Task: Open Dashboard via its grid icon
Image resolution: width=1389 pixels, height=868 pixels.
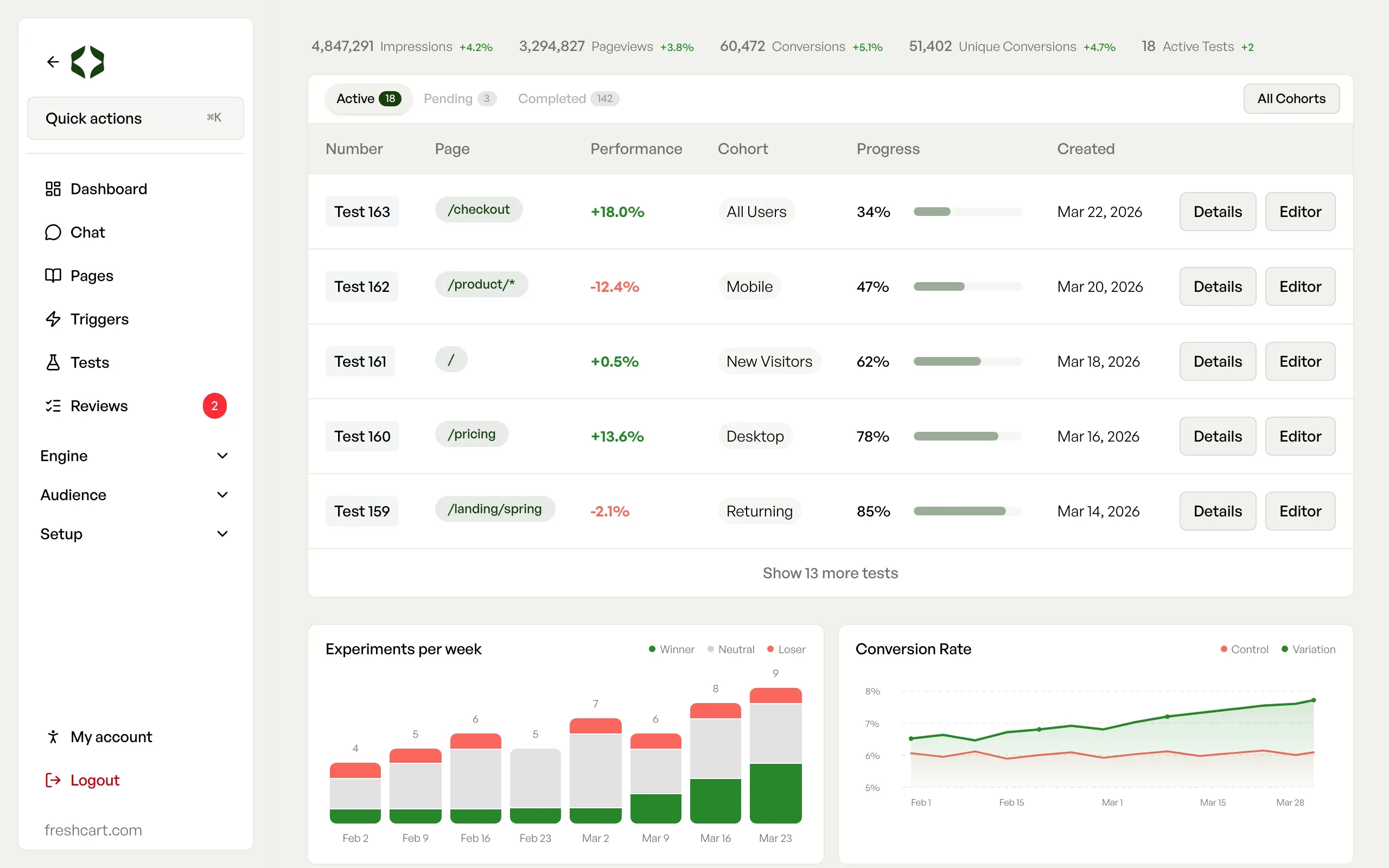Action: pos(53,189)
